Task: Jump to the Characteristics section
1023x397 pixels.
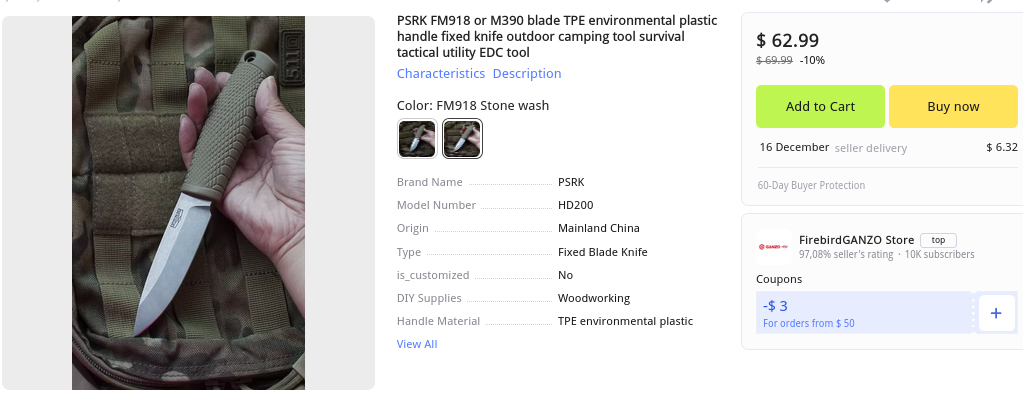Action: [441, 74]
